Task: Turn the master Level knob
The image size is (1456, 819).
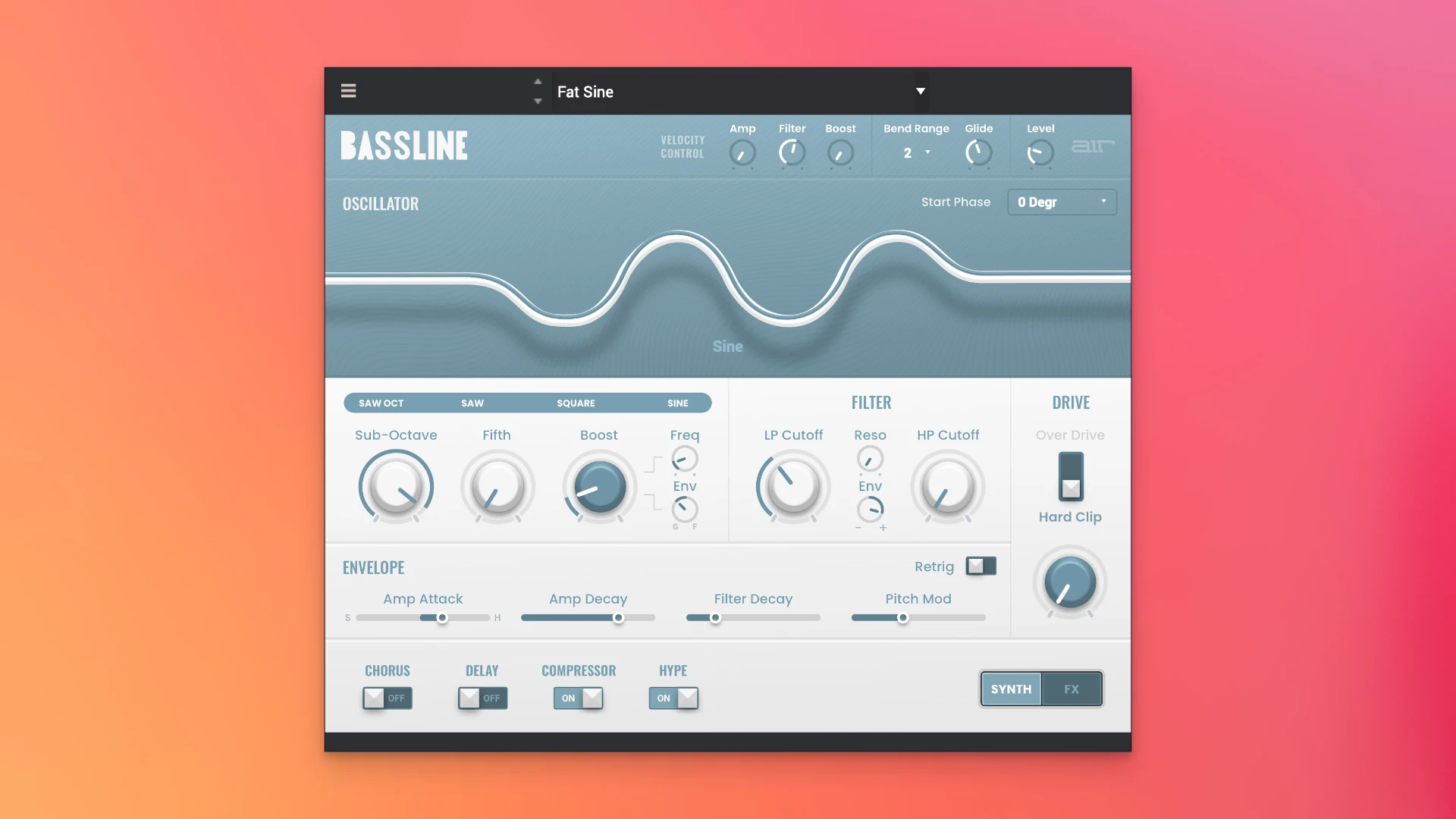Action: tap(1040, 152)
